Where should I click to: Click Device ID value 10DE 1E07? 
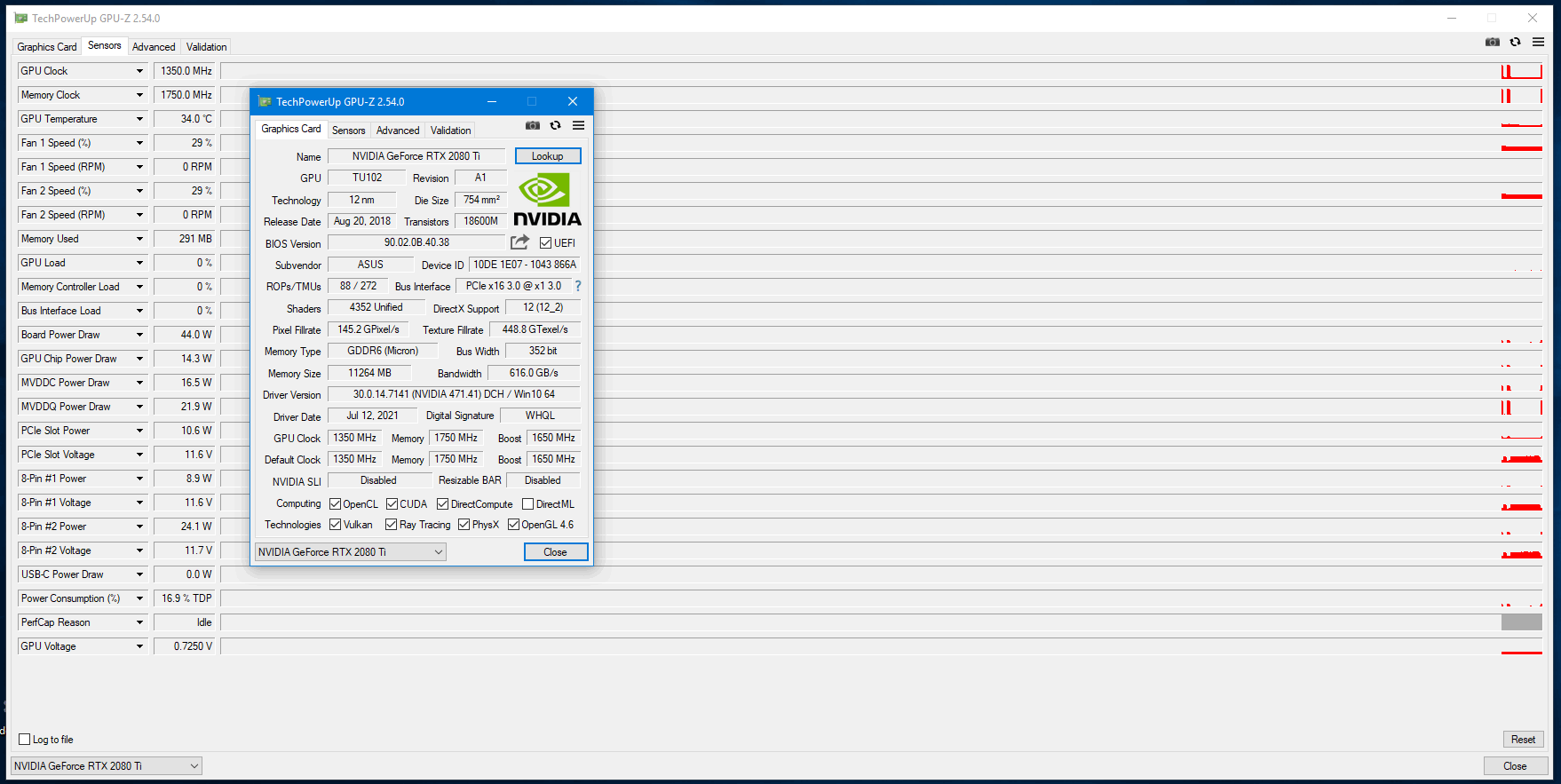coord(525,265)
